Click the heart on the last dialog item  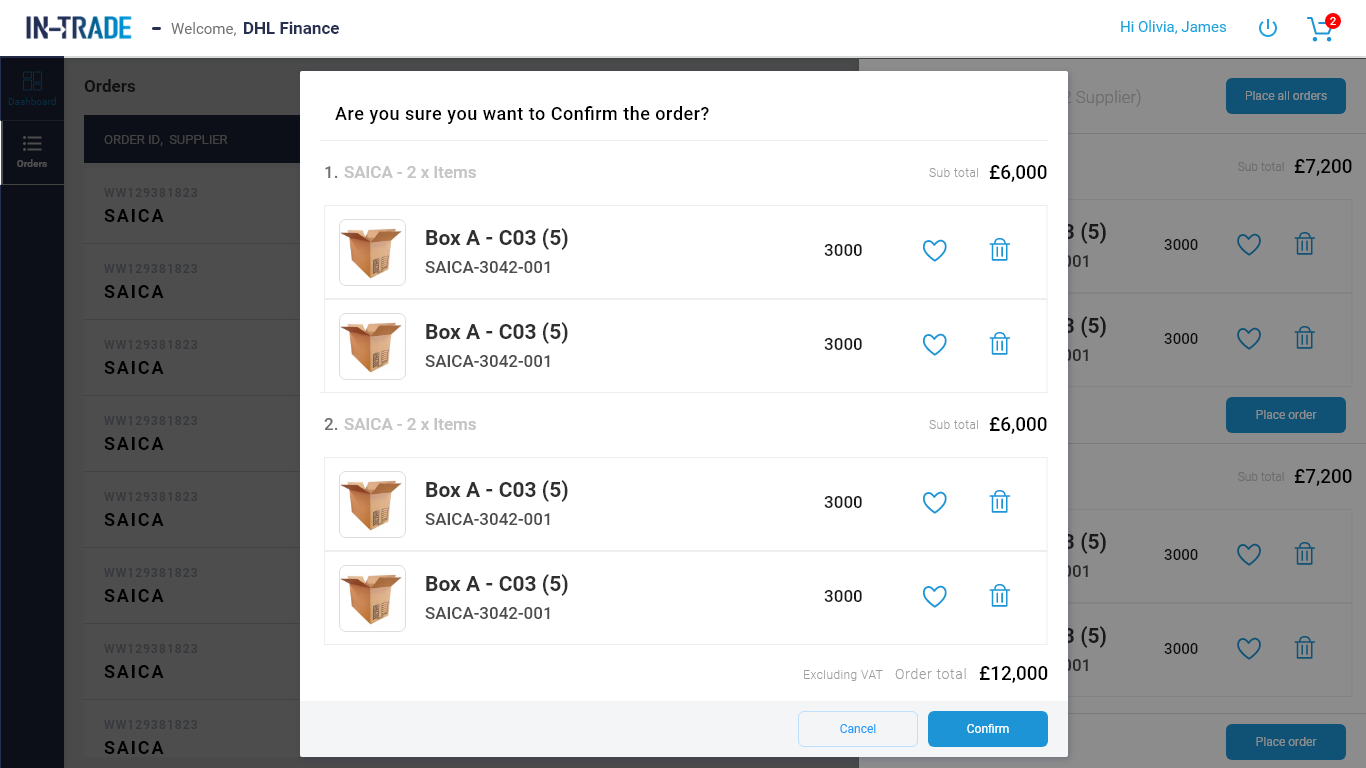(x=934, y=597)
